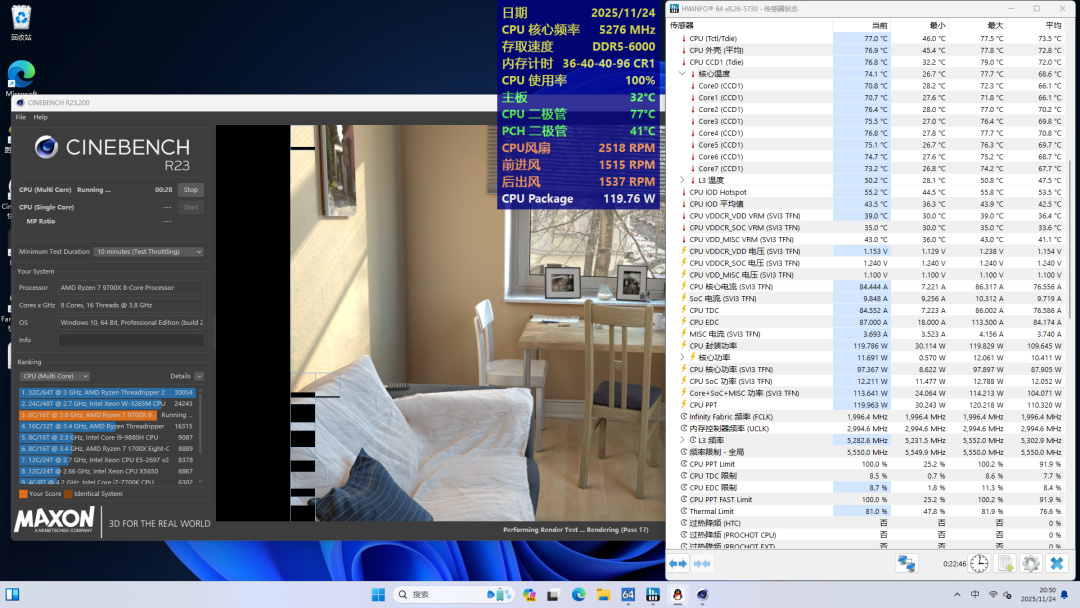Click the Cinebench logo sphere icon

46,147
